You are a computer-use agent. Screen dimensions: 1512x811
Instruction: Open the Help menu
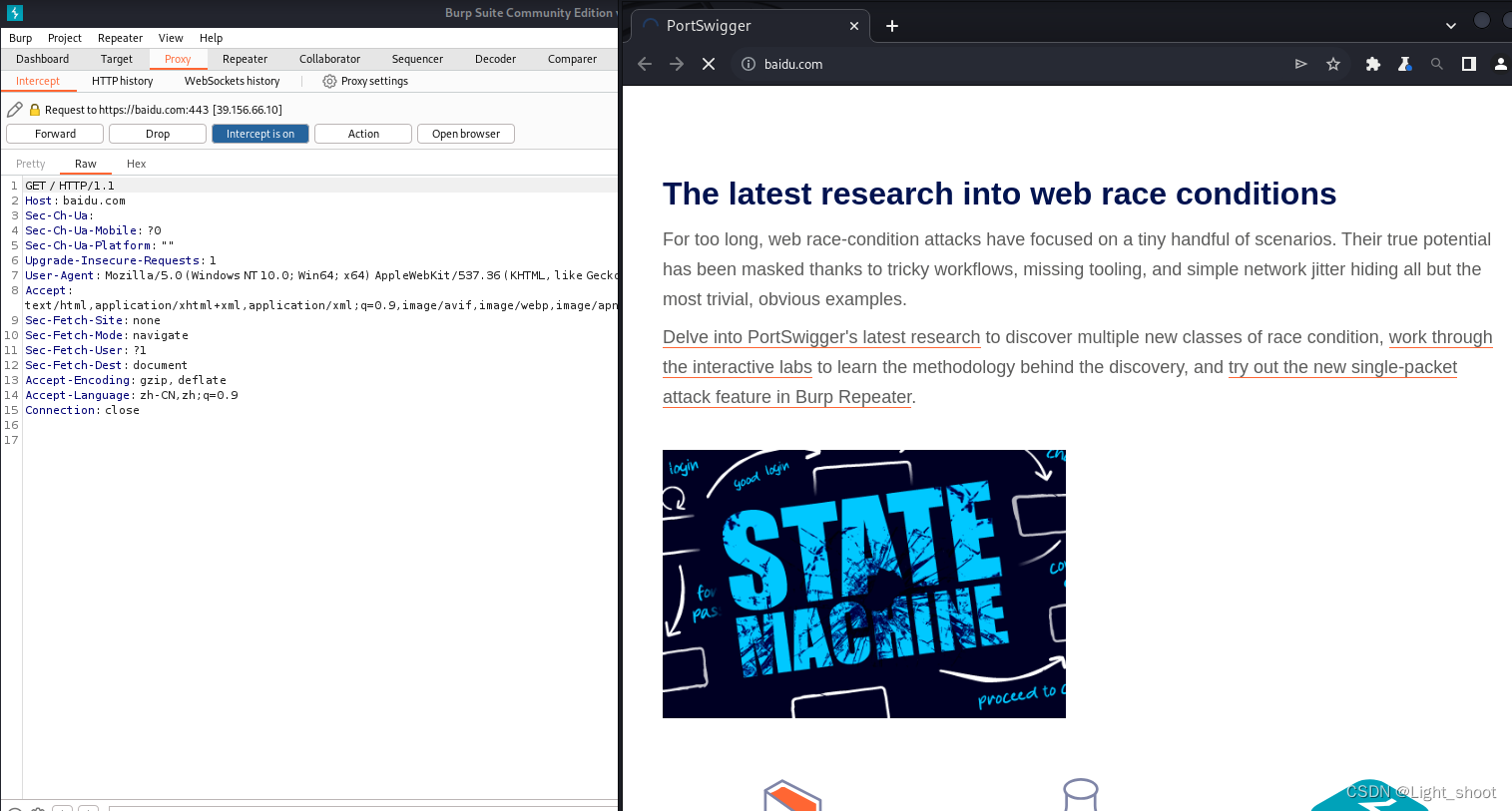(x=212, y=38)
